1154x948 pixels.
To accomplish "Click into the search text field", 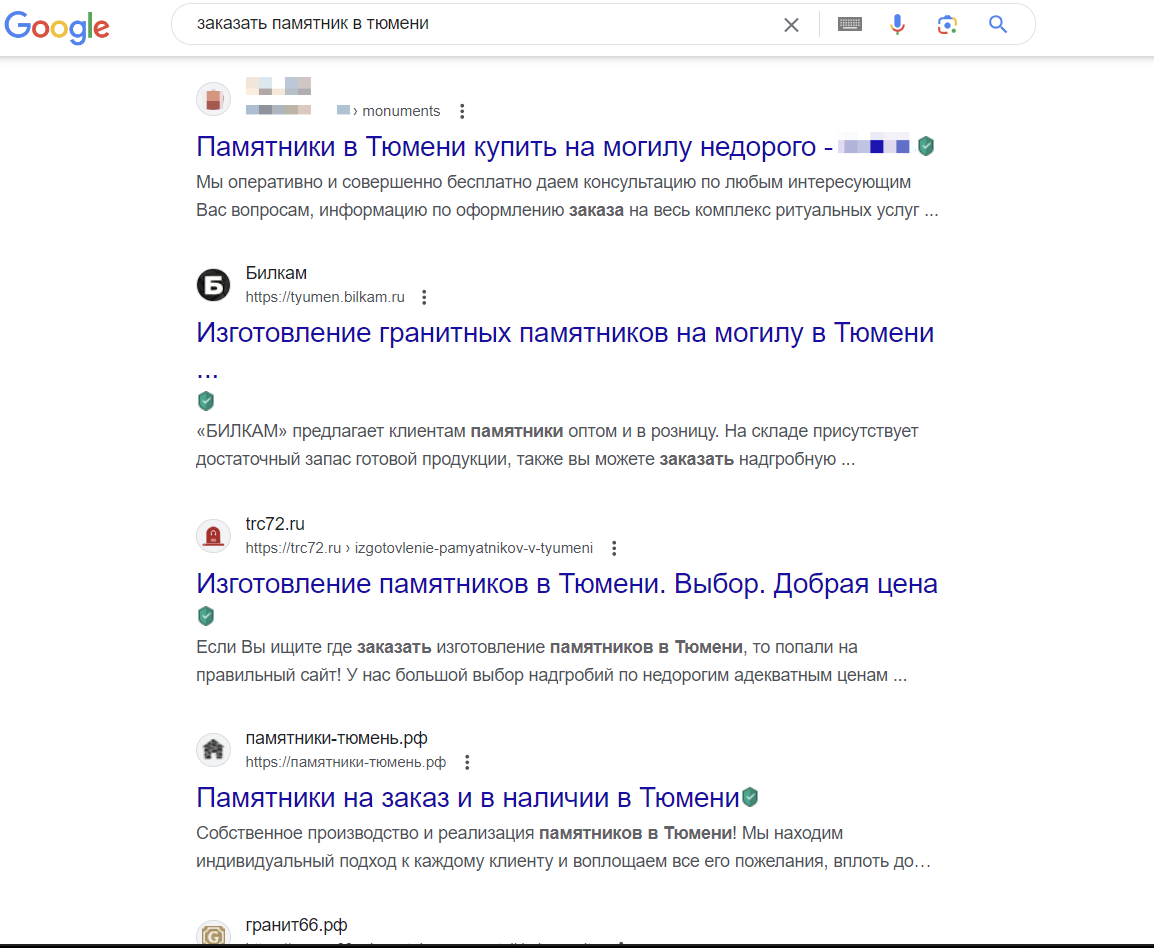I will click(x=480, y=24).
